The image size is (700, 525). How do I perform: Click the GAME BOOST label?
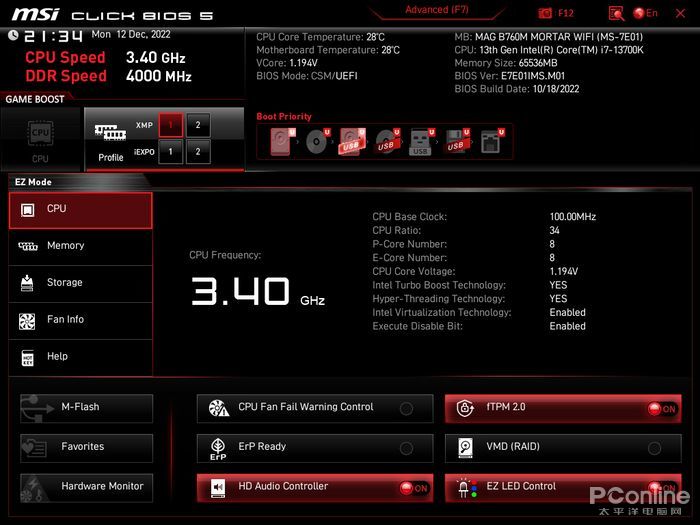click(x=35, y=99)
